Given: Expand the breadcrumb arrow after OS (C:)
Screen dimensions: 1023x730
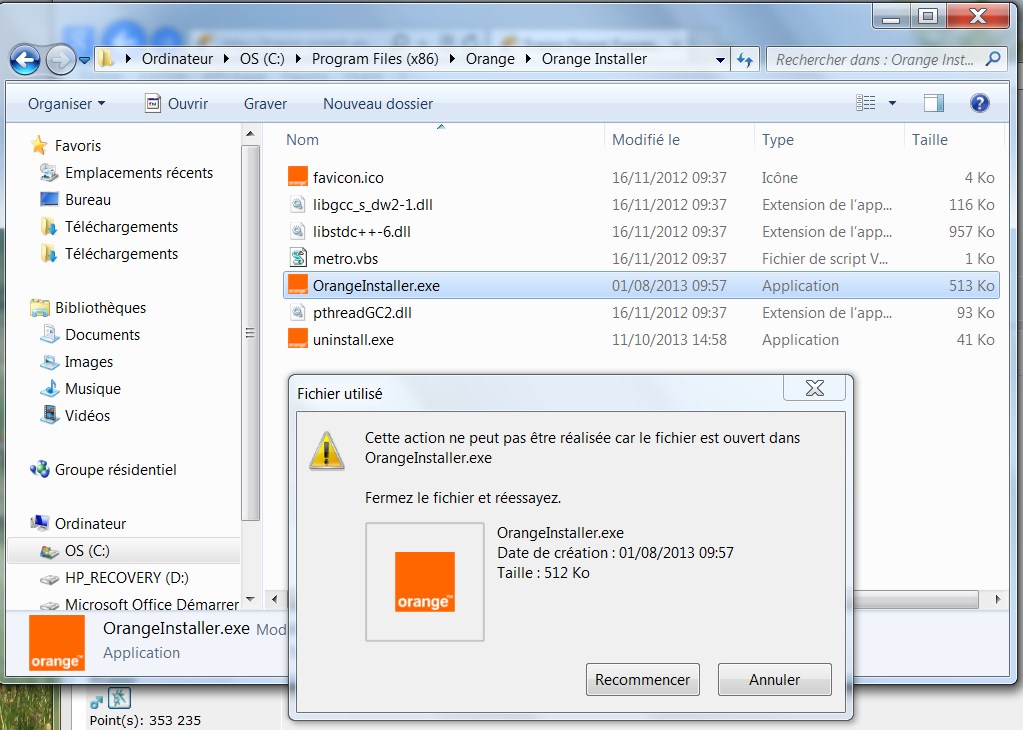Looking at the screenshot, I should pos(298,59).
